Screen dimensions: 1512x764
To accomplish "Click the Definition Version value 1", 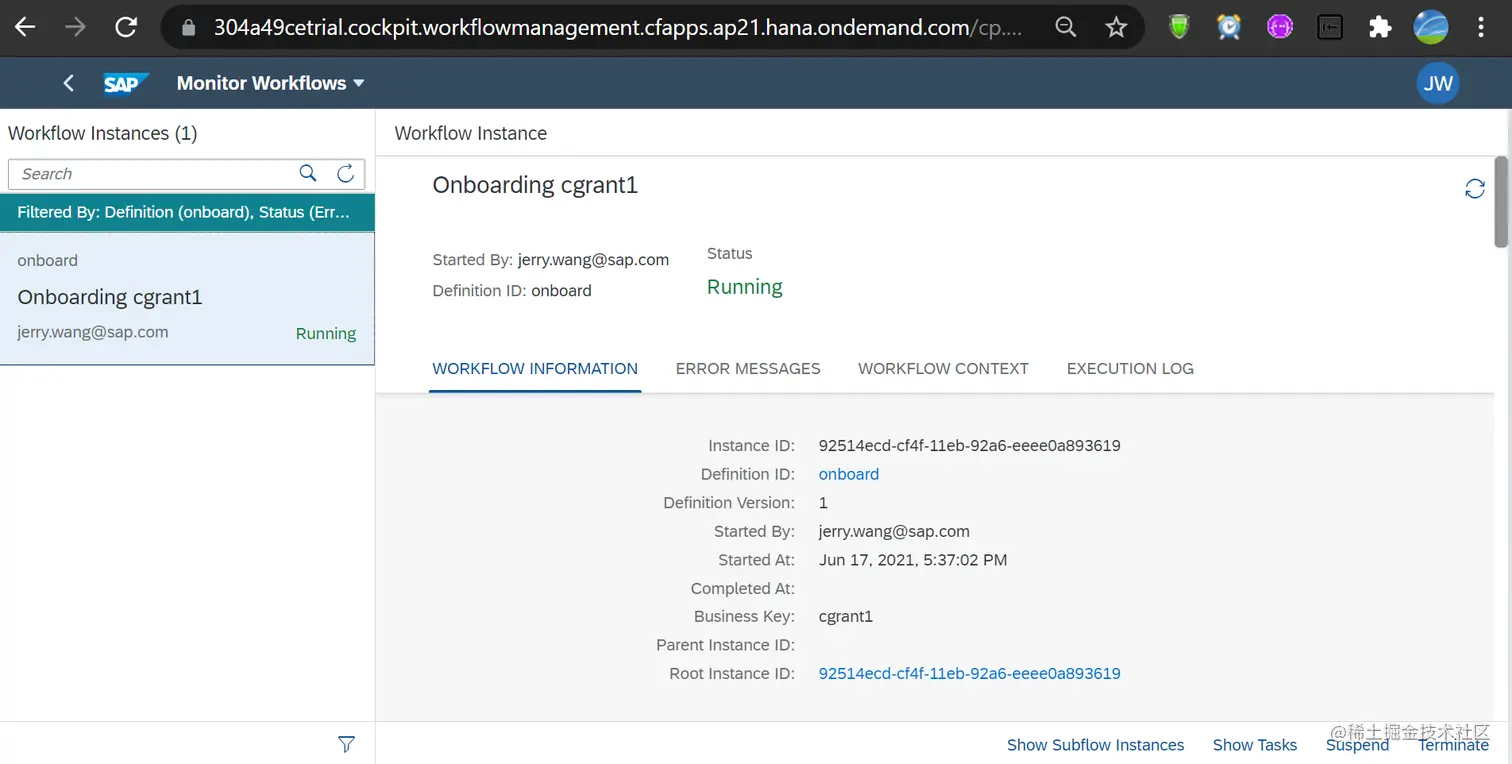I will click(x=823, y=502).
